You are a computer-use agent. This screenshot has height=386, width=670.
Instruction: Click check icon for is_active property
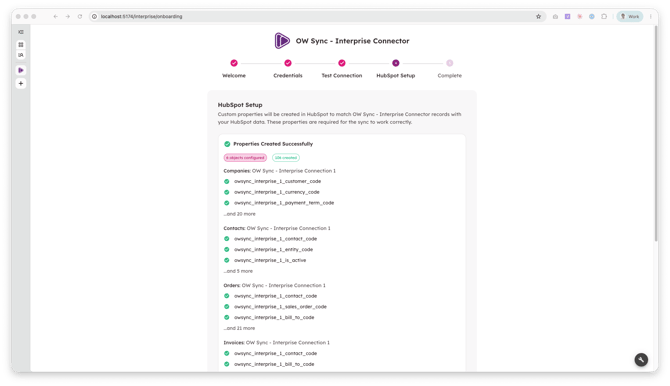(x=227, y=260)
